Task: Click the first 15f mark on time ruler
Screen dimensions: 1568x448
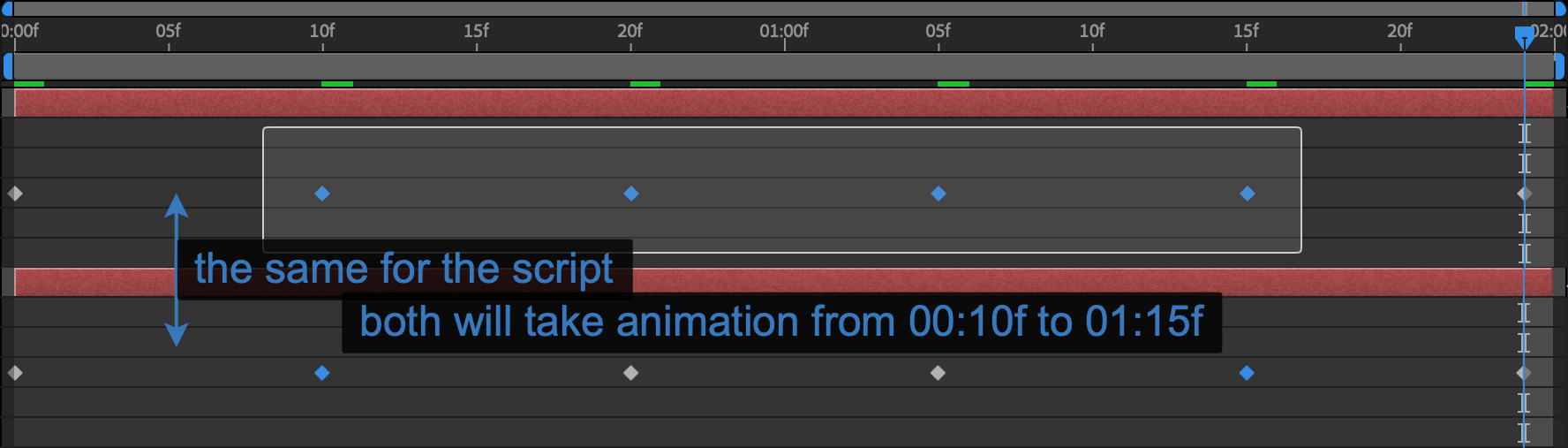Action: pyautogui.click(x=477, y=31)
